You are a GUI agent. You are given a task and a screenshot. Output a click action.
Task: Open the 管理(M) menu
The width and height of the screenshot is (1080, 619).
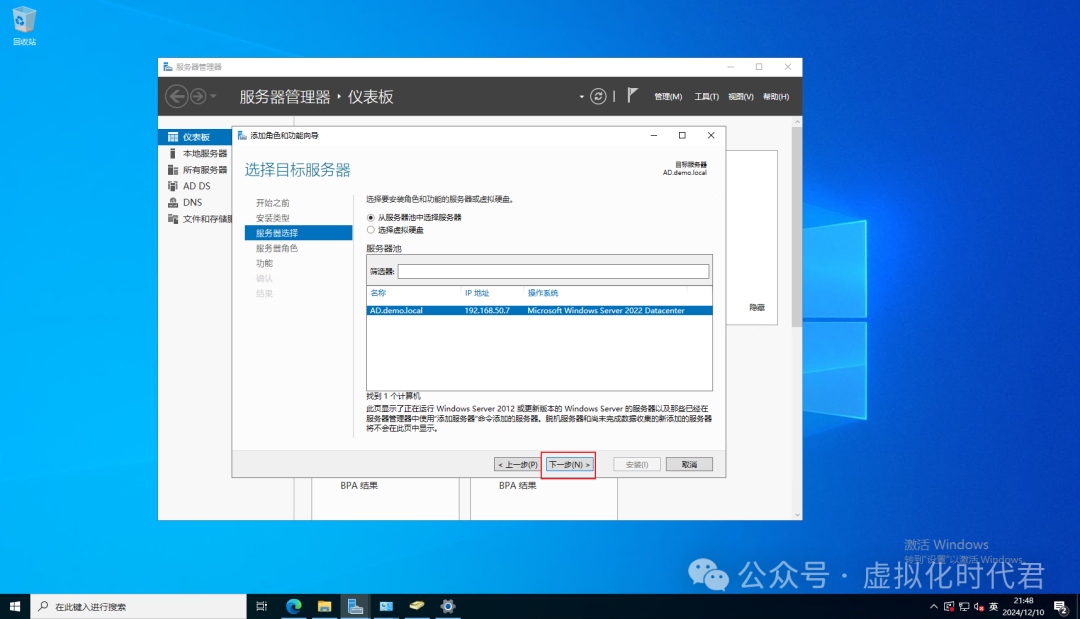coord(668,97)
